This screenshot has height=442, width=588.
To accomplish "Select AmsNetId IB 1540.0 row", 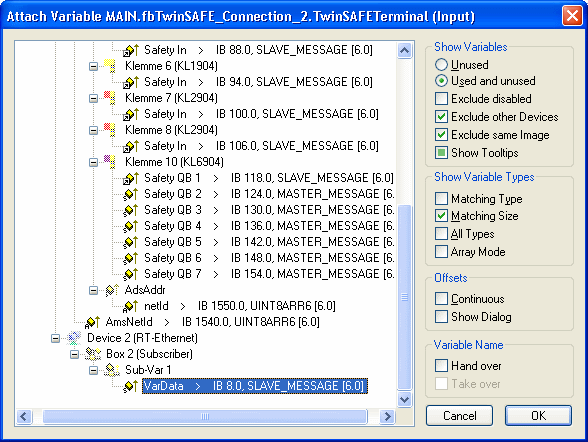I will coord(212,322).
